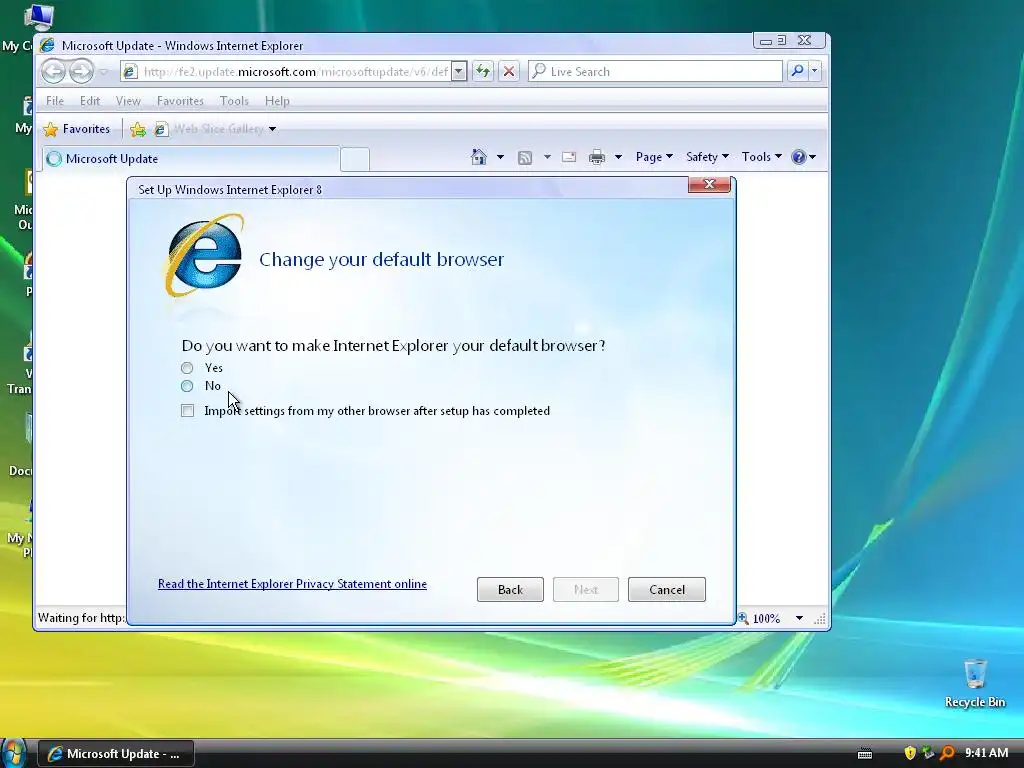
Task: Open the Safety command bar menu
Action: (x=707, y=157)
